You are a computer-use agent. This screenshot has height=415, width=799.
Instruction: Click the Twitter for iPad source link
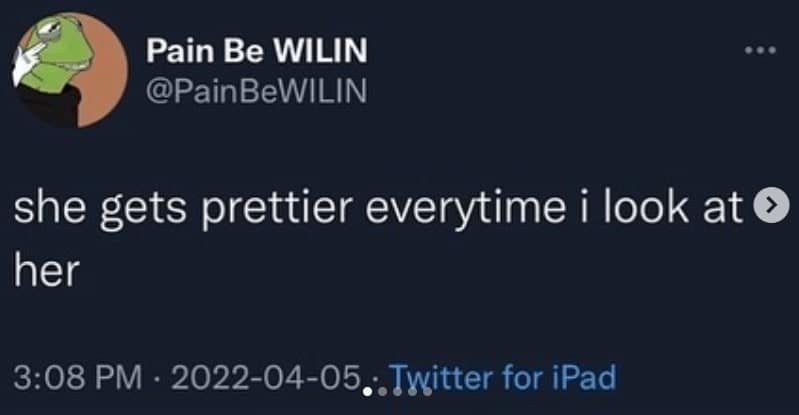point(500,379)
